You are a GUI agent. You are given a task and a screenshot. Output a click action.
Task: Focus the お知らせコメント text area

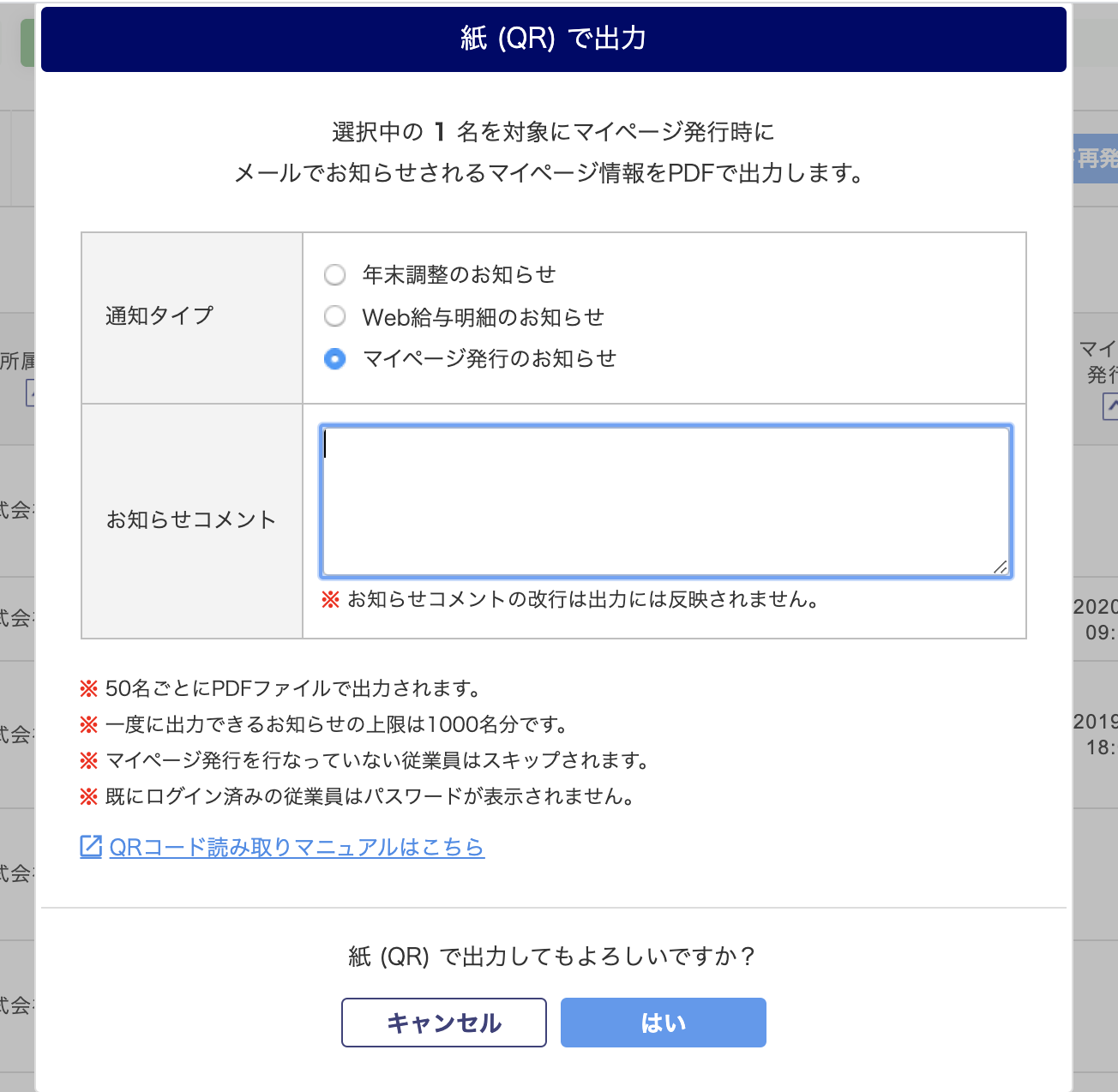pyautogui.click(x=666, y=501)
